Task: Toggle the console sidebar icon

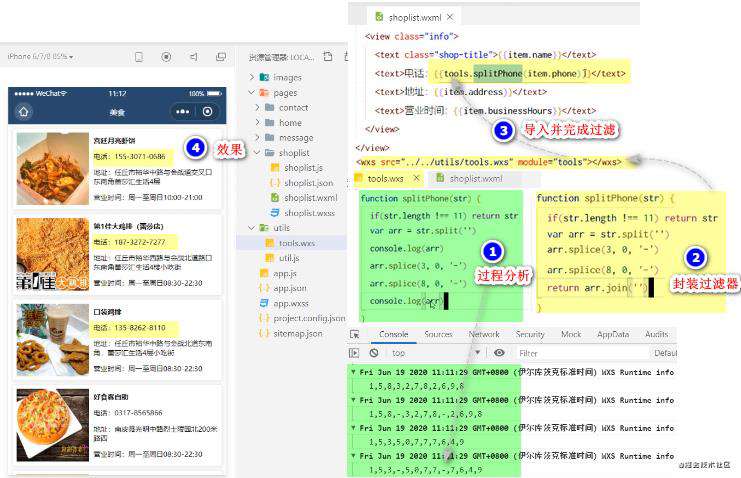Action: (354, 353)
